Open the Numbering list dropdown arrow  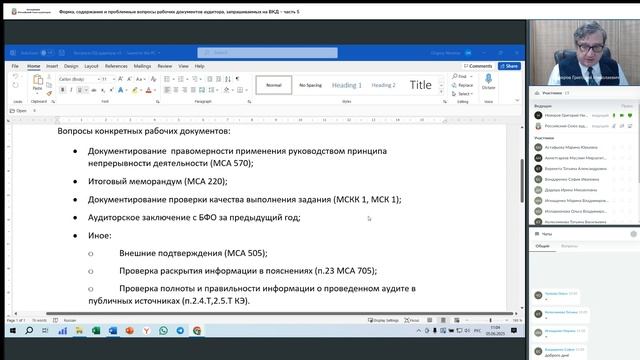coord(187,79)
